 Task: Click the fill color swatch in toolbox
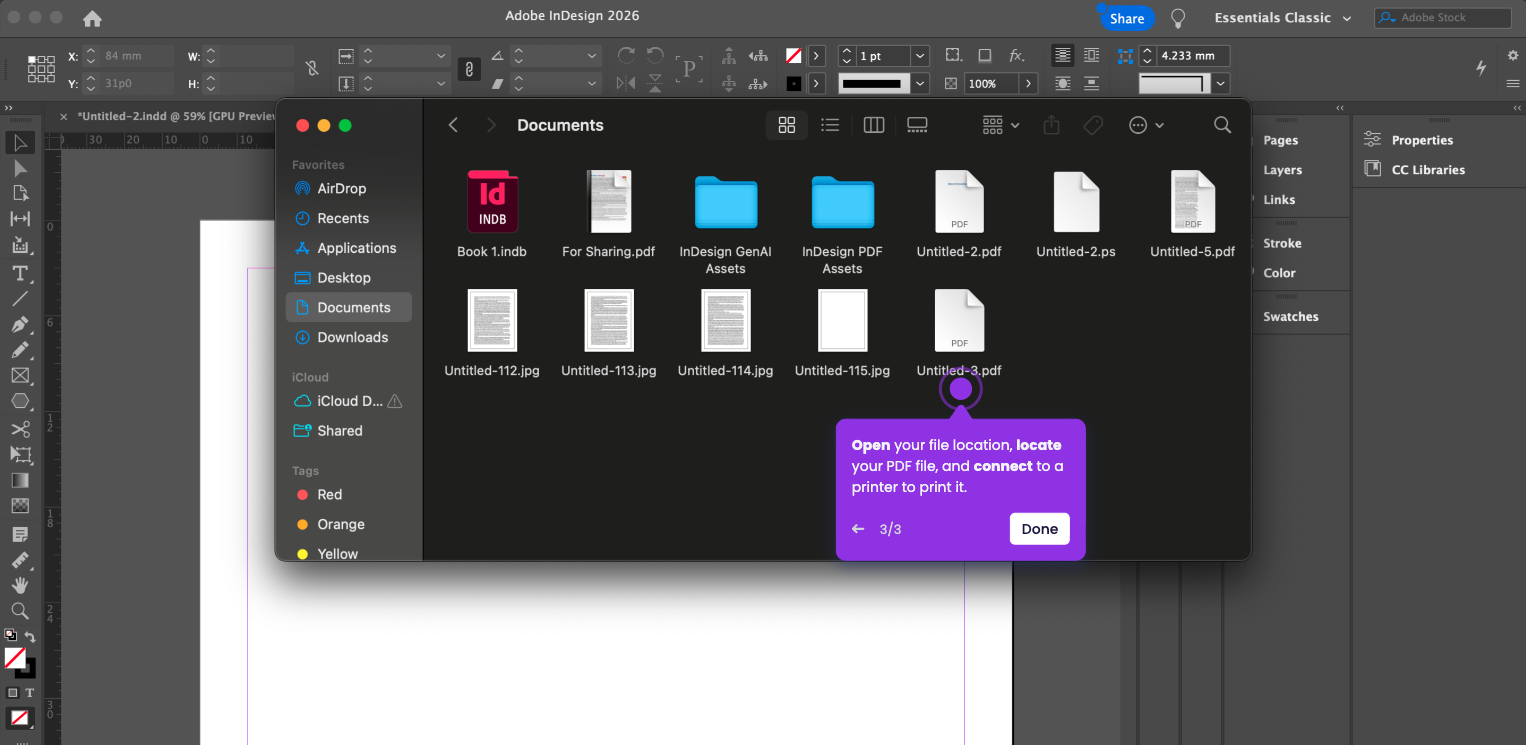(15, 658)
